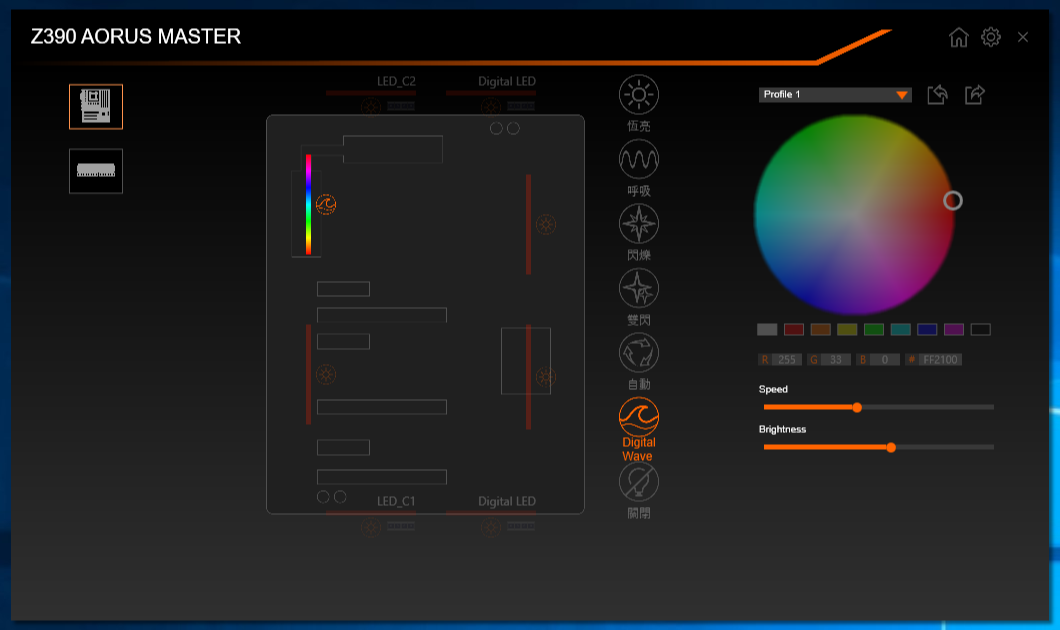Click LED strip icon next to LED_C2 sun

pos(401,107)
